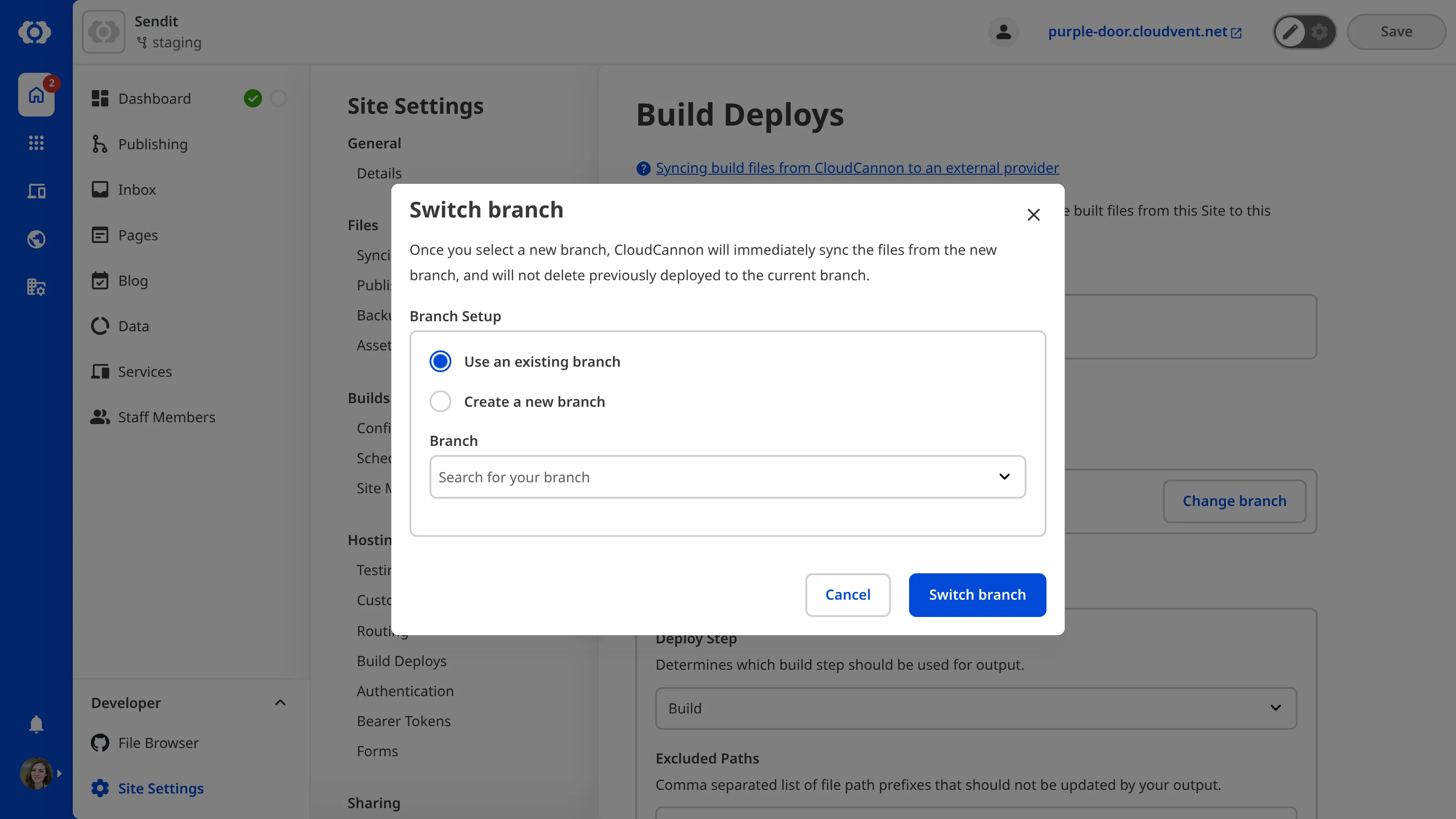Click the GitHub icon next to File Browser

[x=100, y=743]
